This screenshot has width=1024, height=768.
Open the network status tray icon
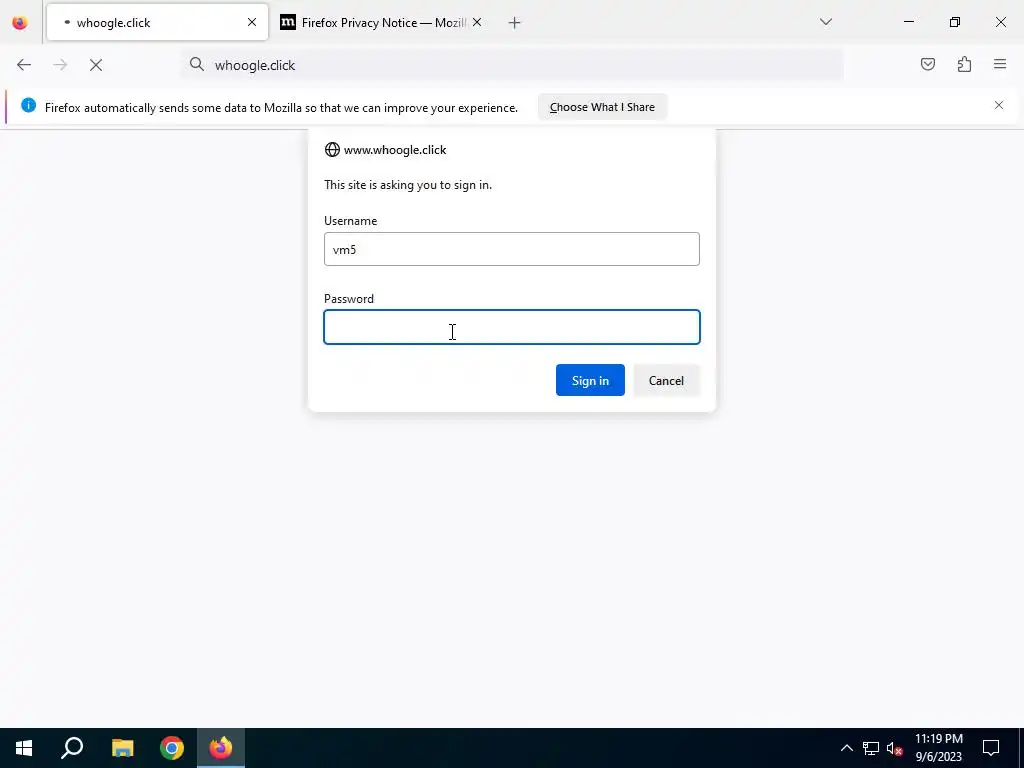pyautogui.click(x=871, y=748)
